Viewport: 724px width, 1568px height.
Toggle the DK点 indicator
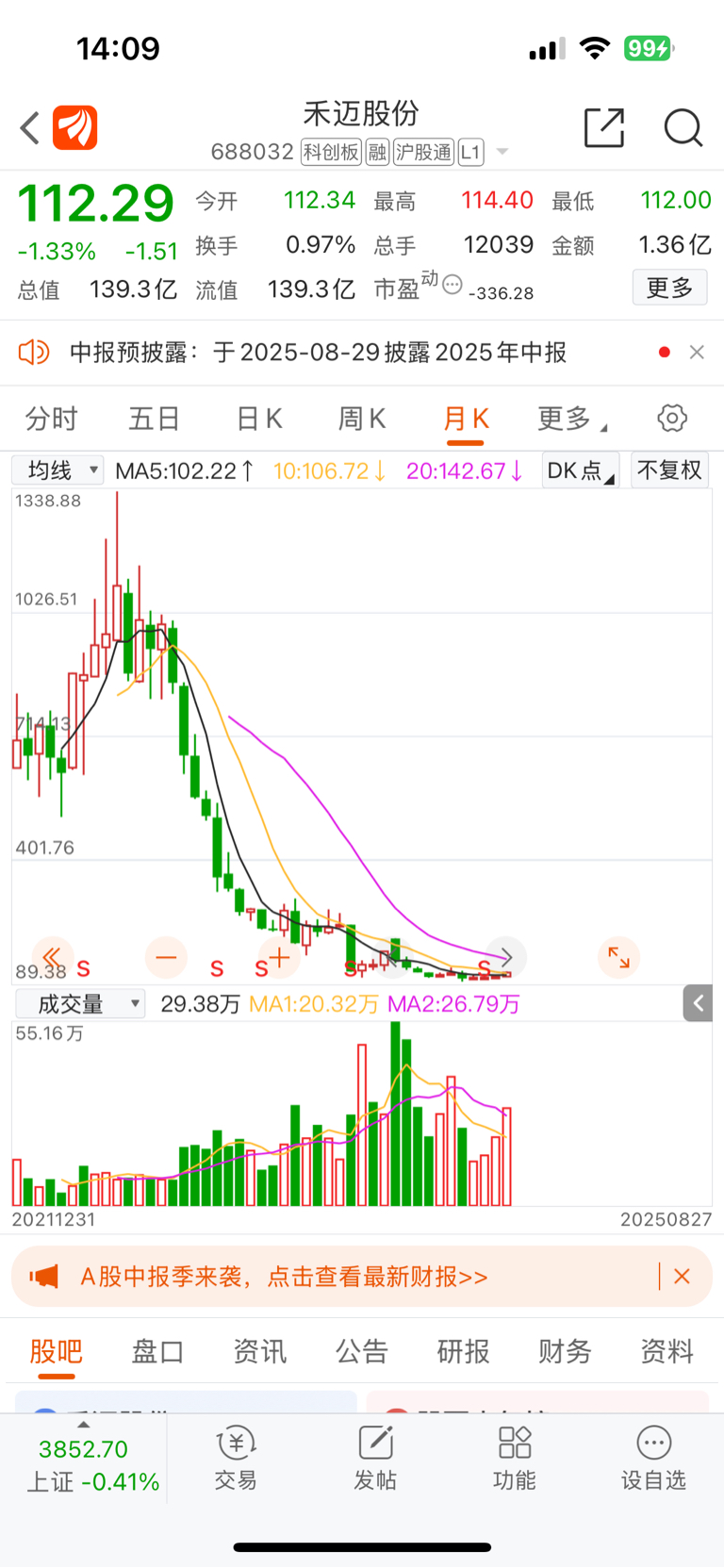pos(581,470)
